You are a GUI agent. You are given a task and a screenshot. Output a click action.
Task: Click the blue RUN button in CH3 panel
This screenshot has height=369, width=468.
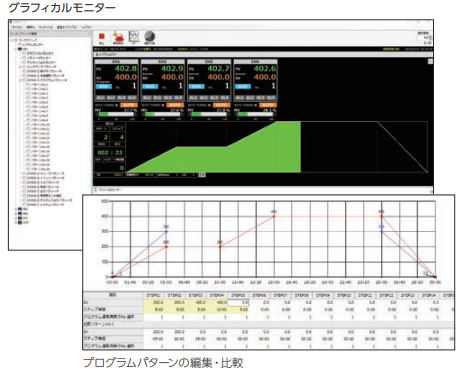pyautogui.click(x=197, y=86)
